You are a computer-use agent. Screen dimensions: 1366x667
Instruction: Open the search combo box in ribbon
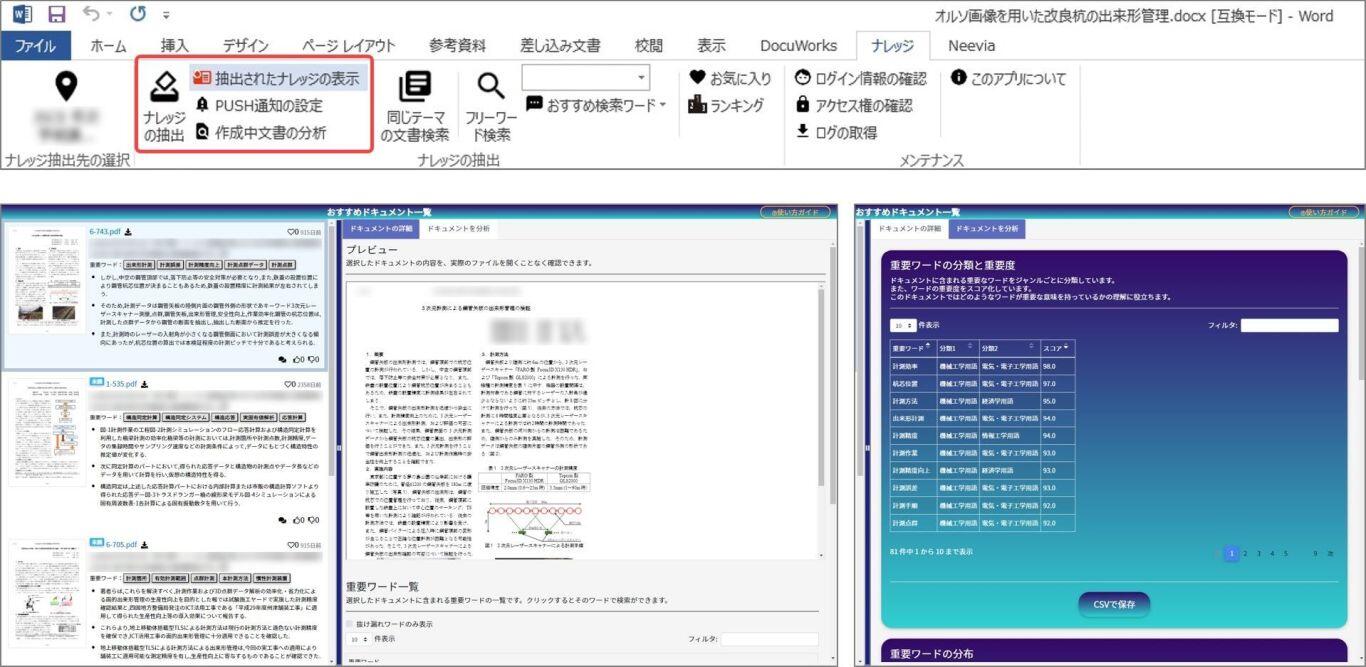[x=586, y=78]
